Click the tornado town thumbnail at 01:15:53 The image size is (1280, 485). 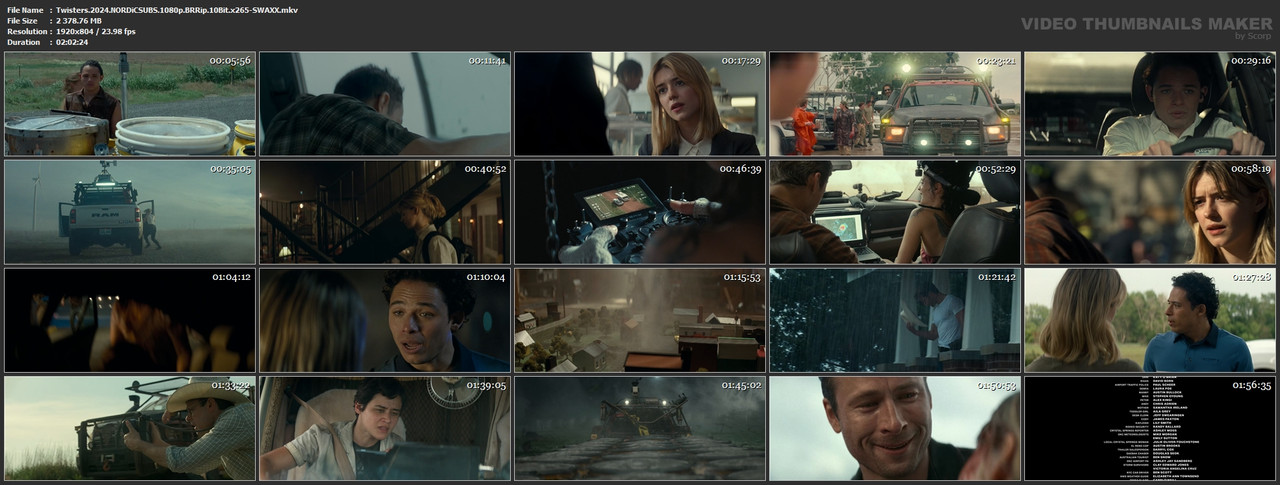640,320
